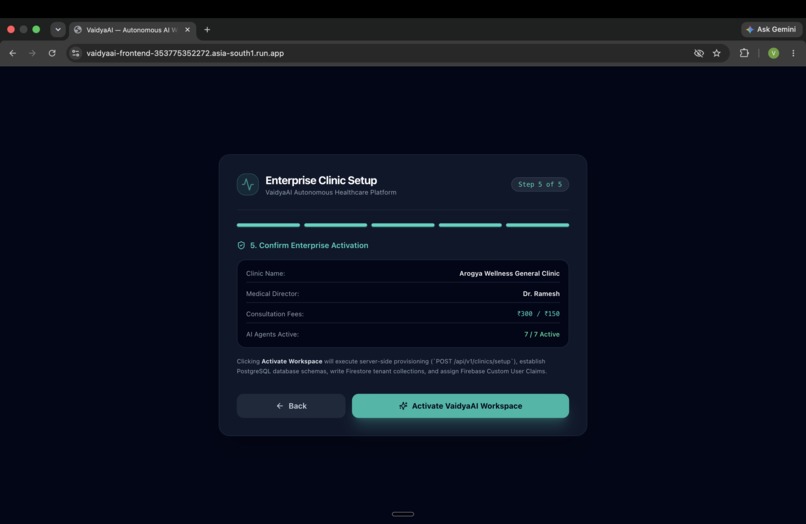Click the Dr. Ramesh value
The width and height of the screenshot is (806, 524).
541,294
